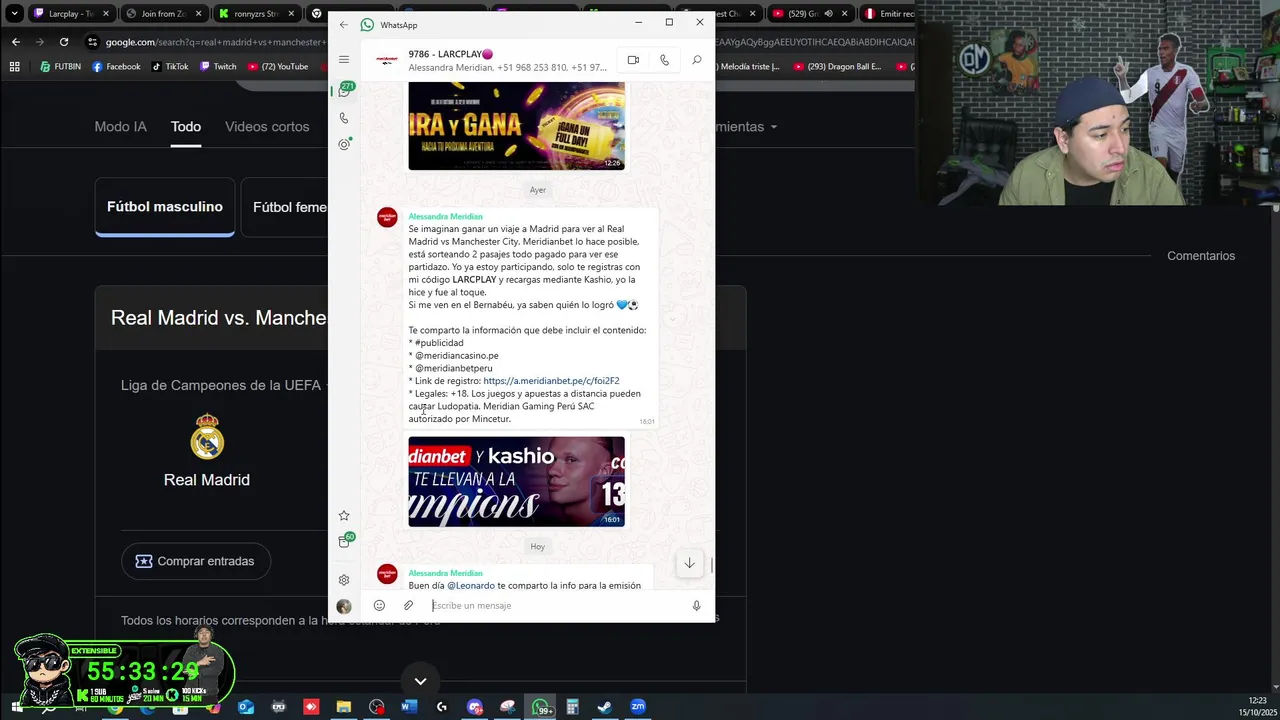The height and width of the screenshot is (720, 1280).
Task: Open the Status updates icon in WhatsApp
Action: 344,145
